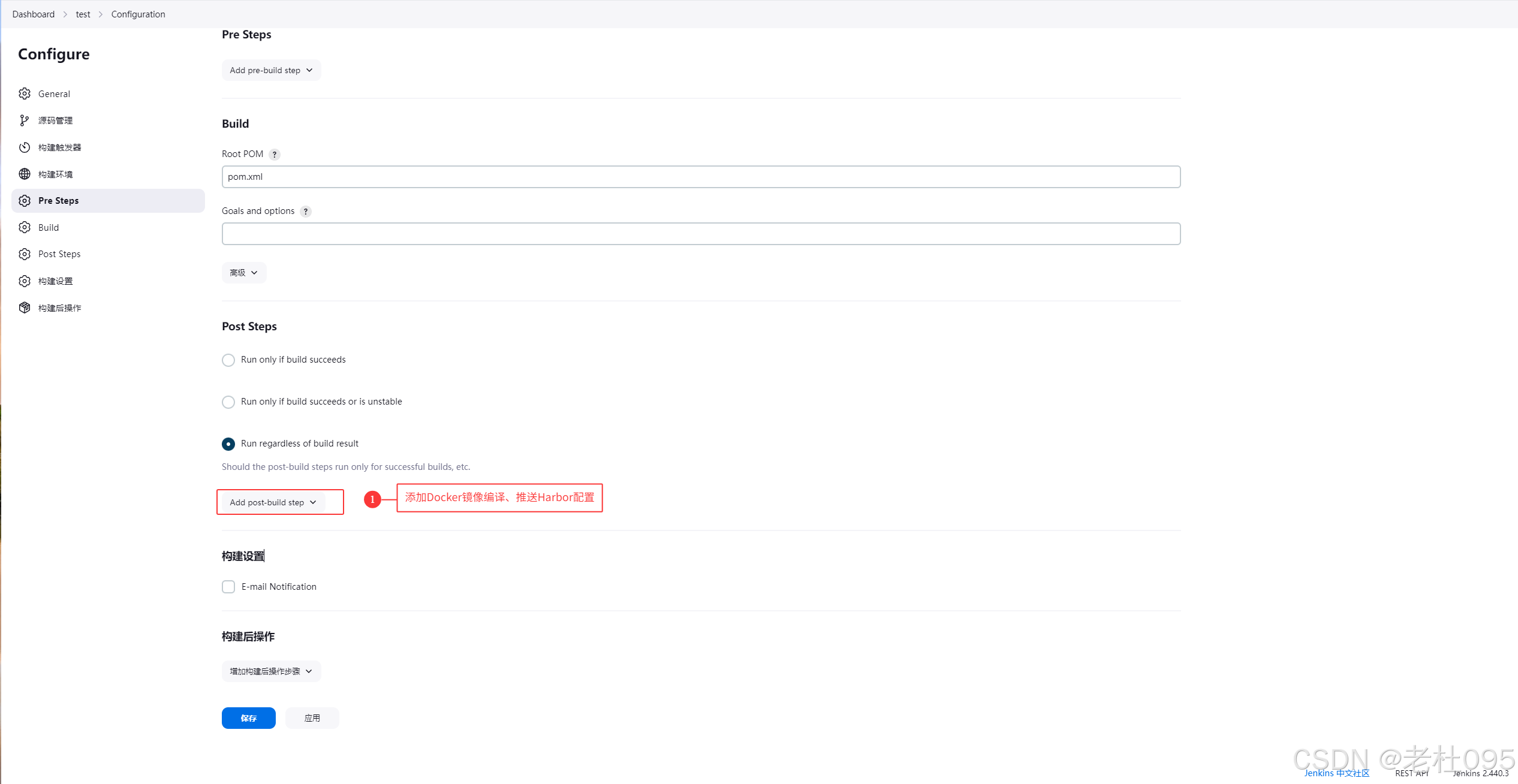Click the blue 保存 save button
Image resolution: width=1518 pixels, height=784 pixels.
248,718
